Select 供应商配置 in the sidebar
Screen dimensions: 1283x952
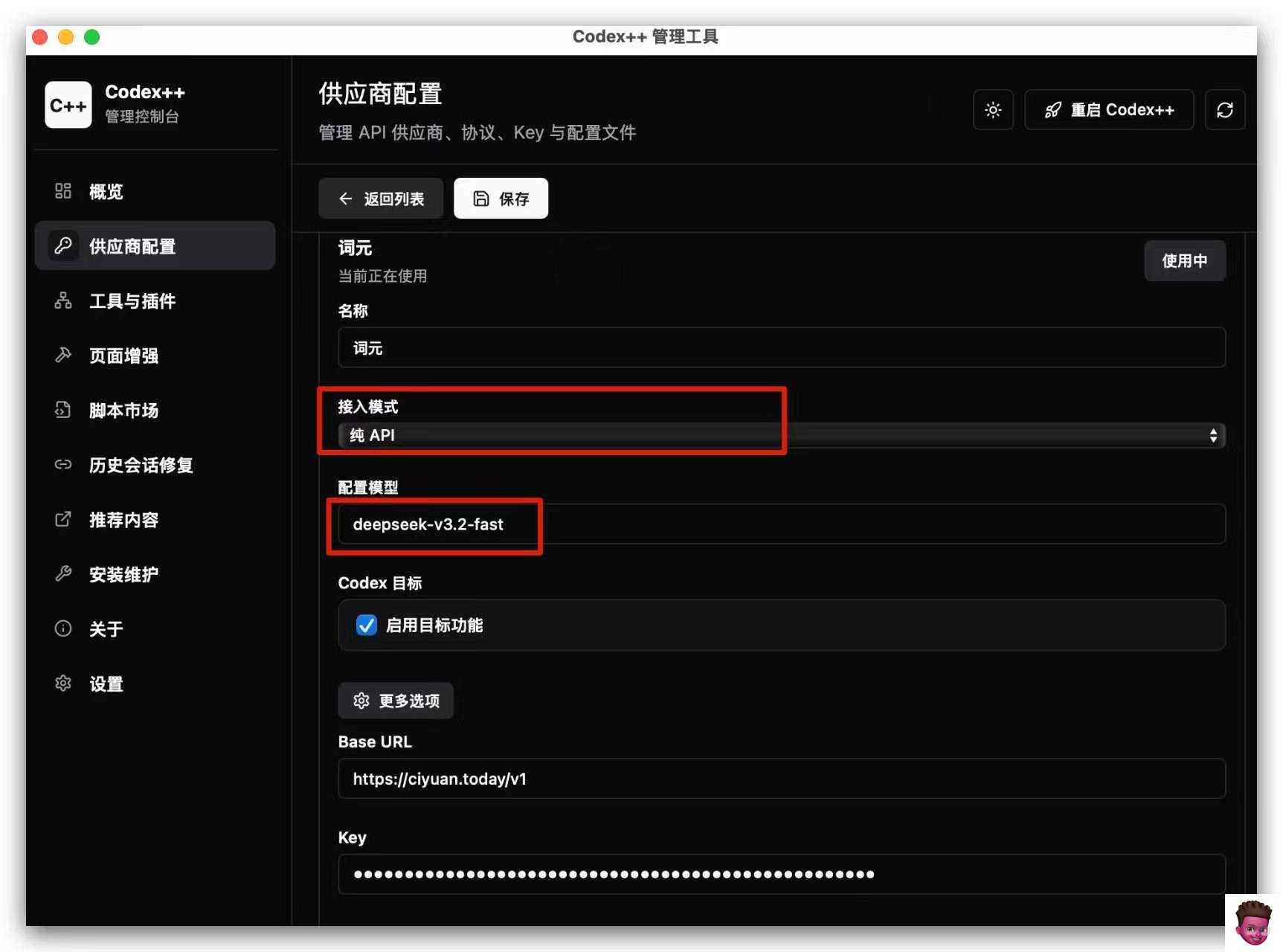155,245
